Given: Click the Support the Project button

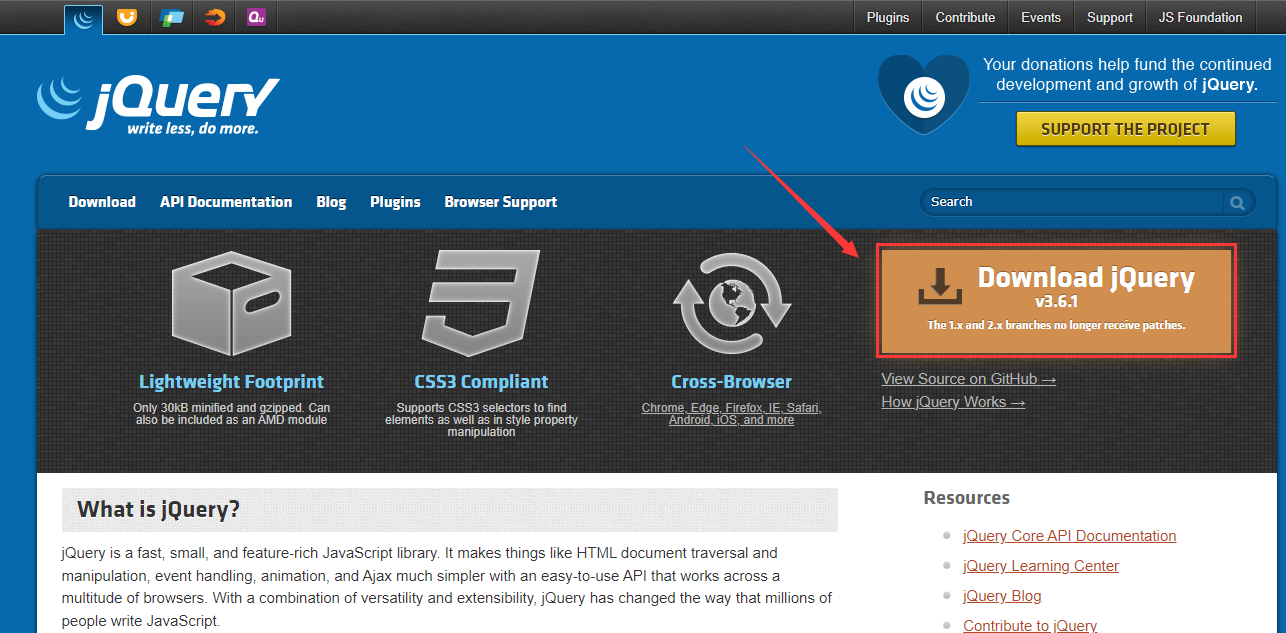Looking at the screenshot, I should click(1125, 129).
